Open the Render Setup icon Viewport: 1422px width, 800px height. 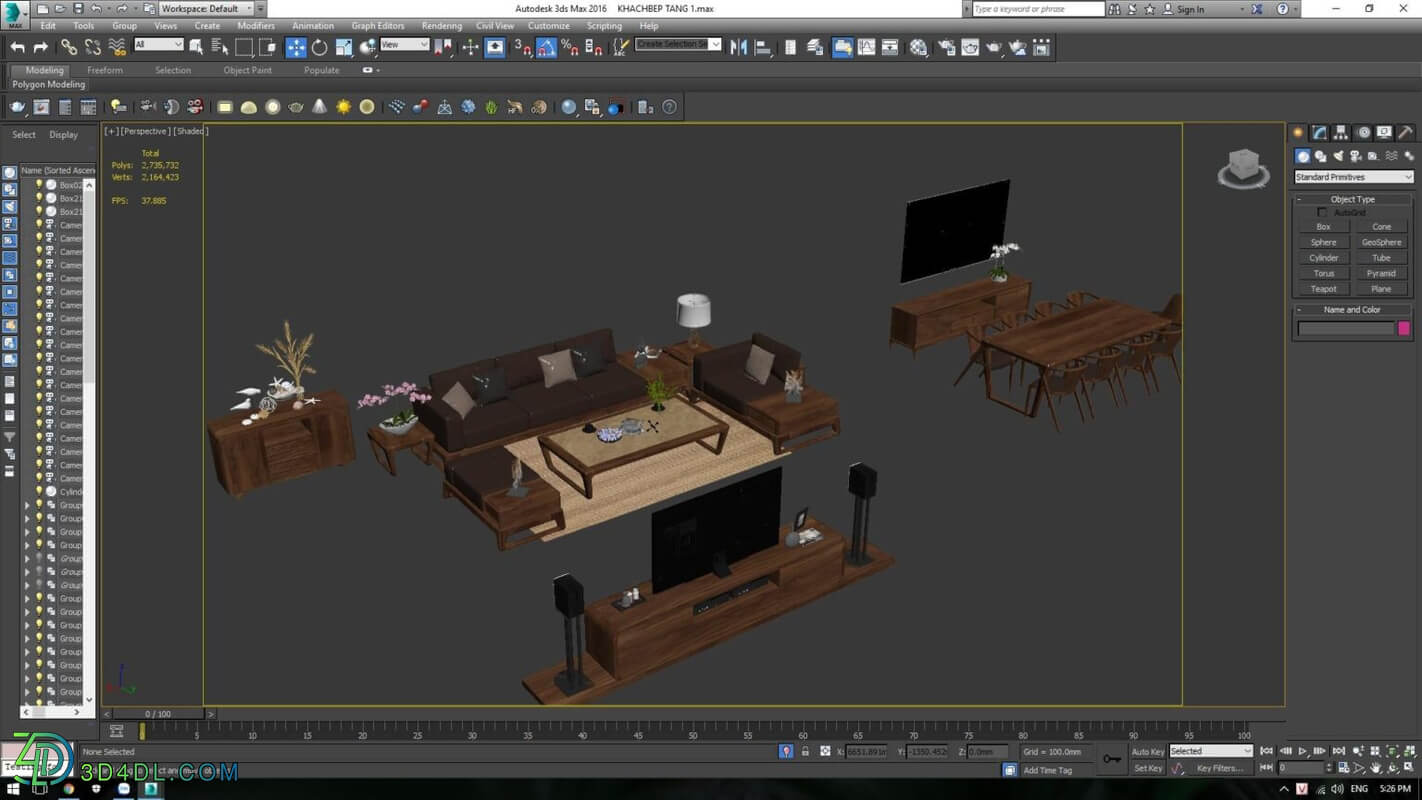click(946, 47)
